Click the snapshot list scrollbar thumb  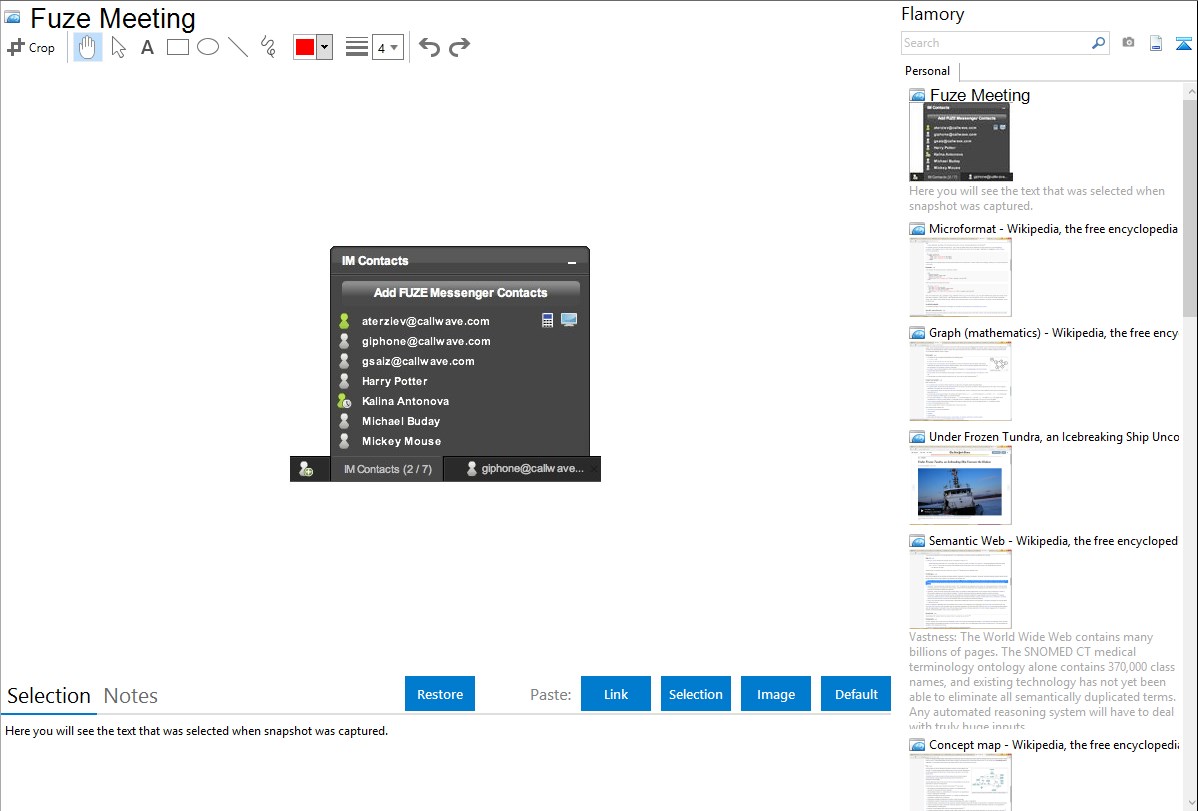(1190, 206)
